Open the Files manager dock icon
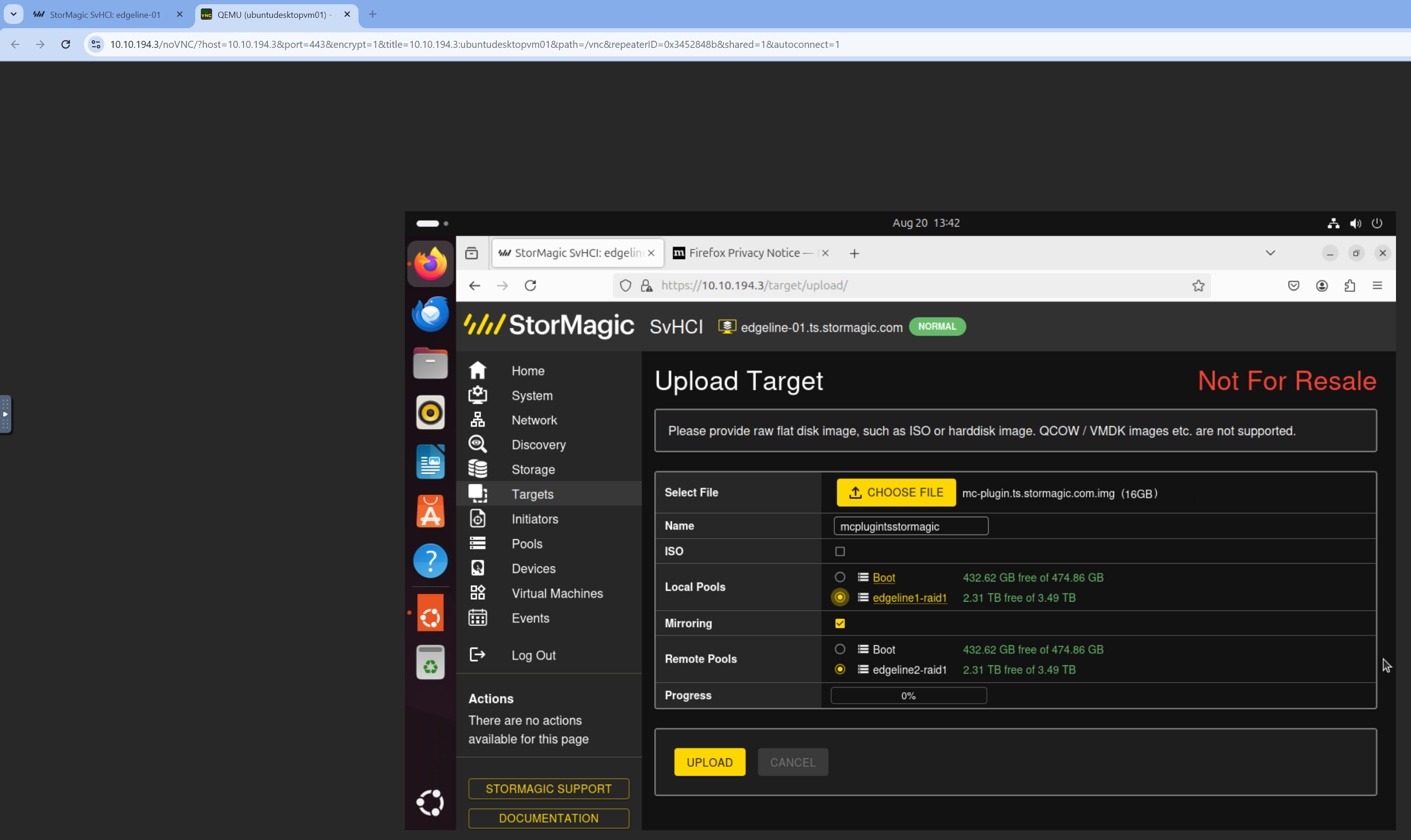Viewport: 1411px width, 840px height. click(430, 363)
